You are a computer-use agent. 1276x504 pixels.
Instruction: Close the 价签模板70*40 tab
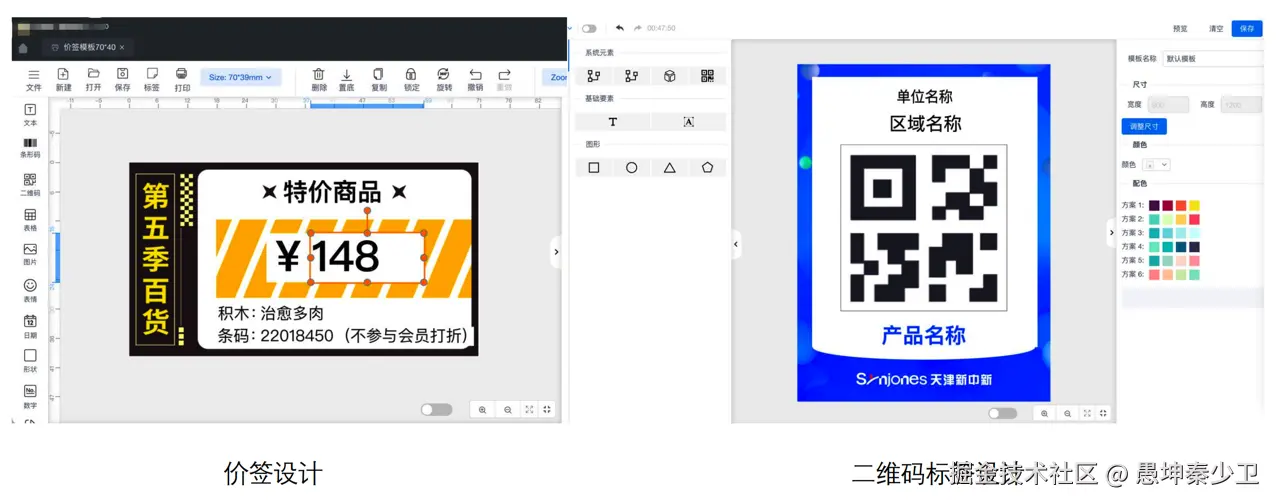pos(122,47)
